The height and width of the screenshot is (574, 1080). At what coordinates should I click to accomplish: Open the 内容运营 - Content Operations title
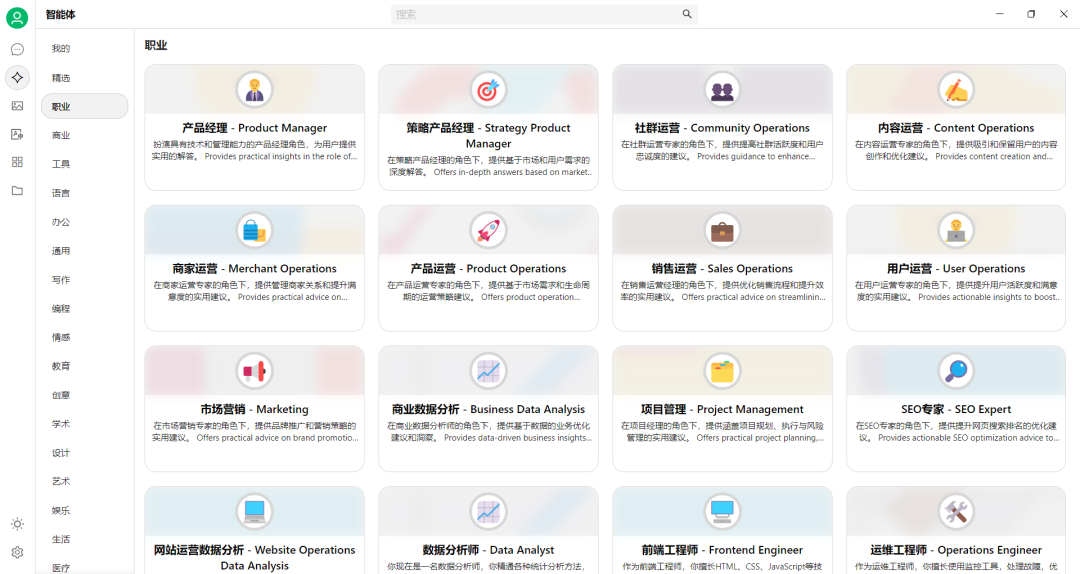pyautogui.click(x=956, y=128)
